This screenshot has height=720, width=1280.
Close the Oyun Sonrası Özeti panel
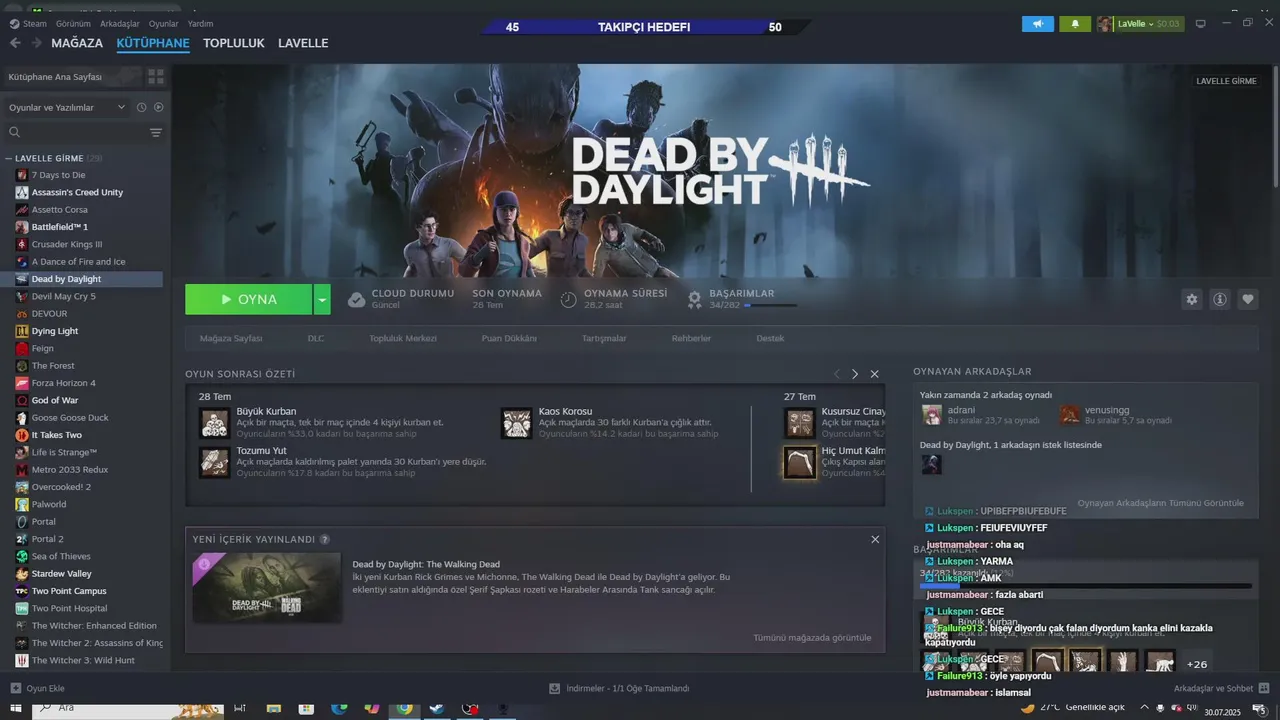tap(874, 374)
